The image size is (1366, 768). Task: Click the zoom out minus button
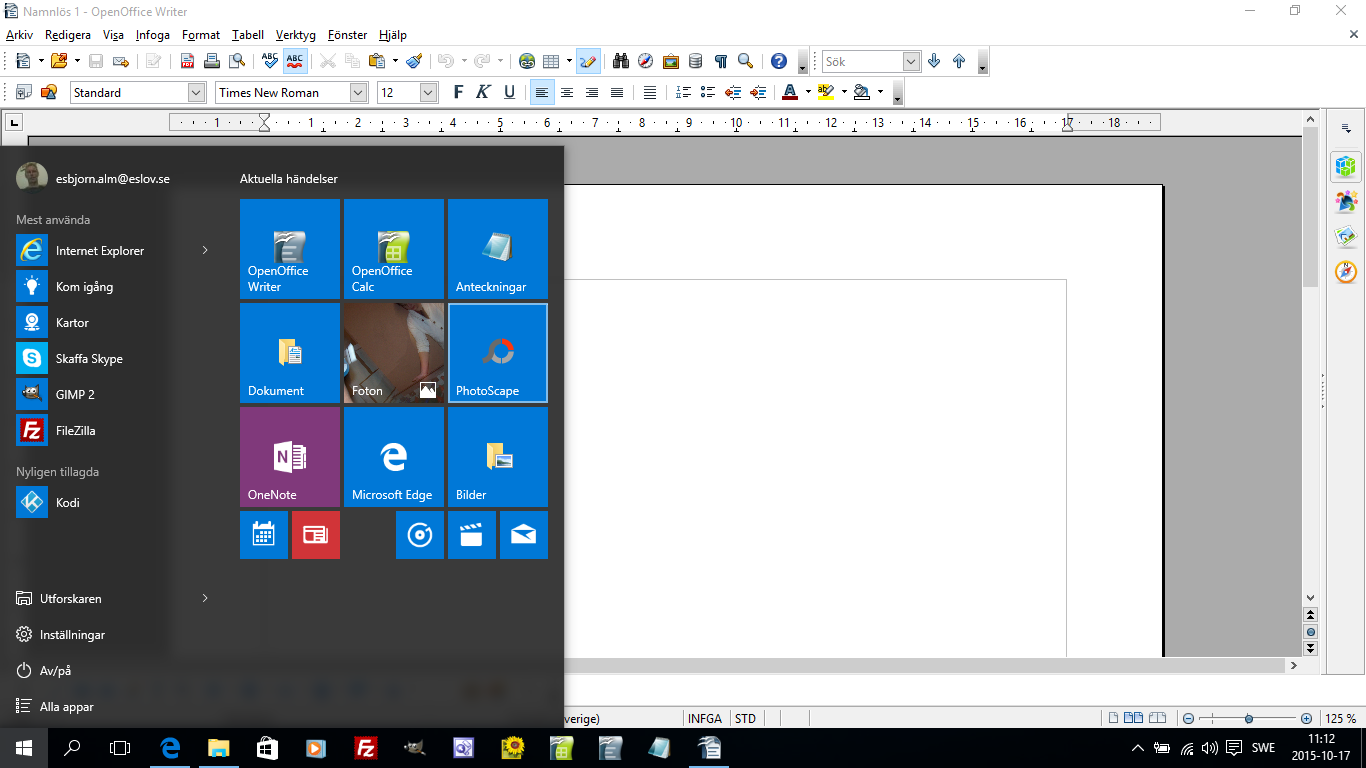click(1188, 718)
